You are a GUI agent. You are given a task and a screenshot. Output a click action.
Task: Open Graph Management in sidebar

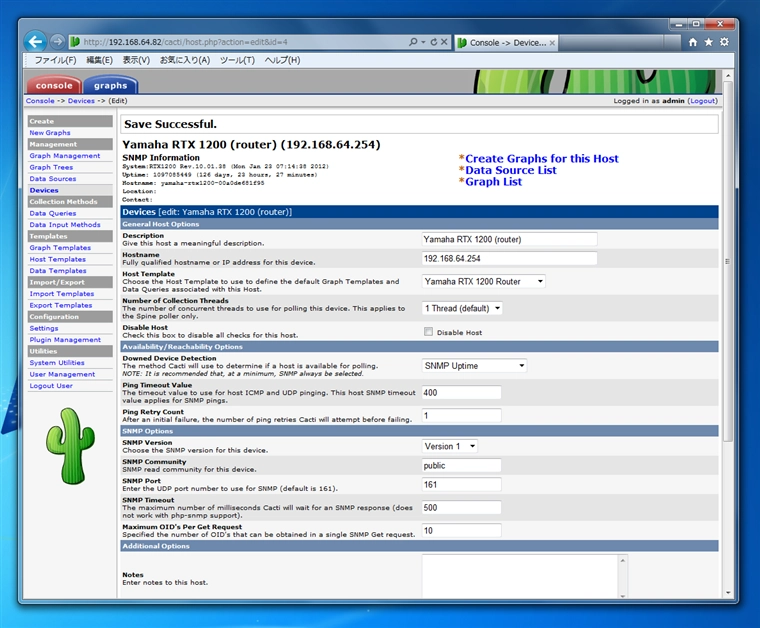tap(65, 156)
